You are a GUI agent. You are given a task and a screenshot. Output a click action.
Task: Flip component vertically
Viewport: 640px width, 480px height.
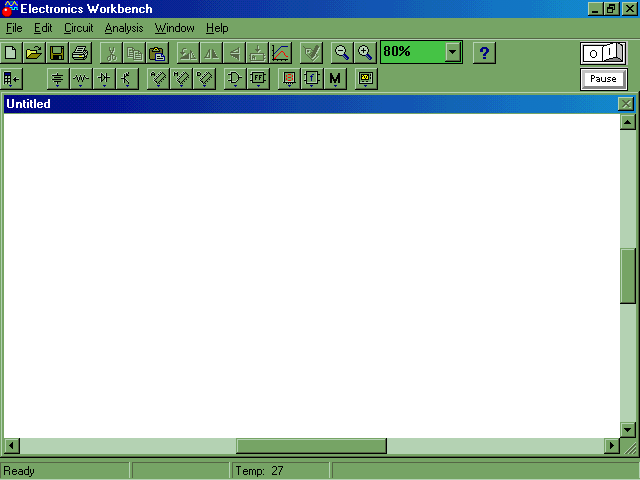point(234,53)
